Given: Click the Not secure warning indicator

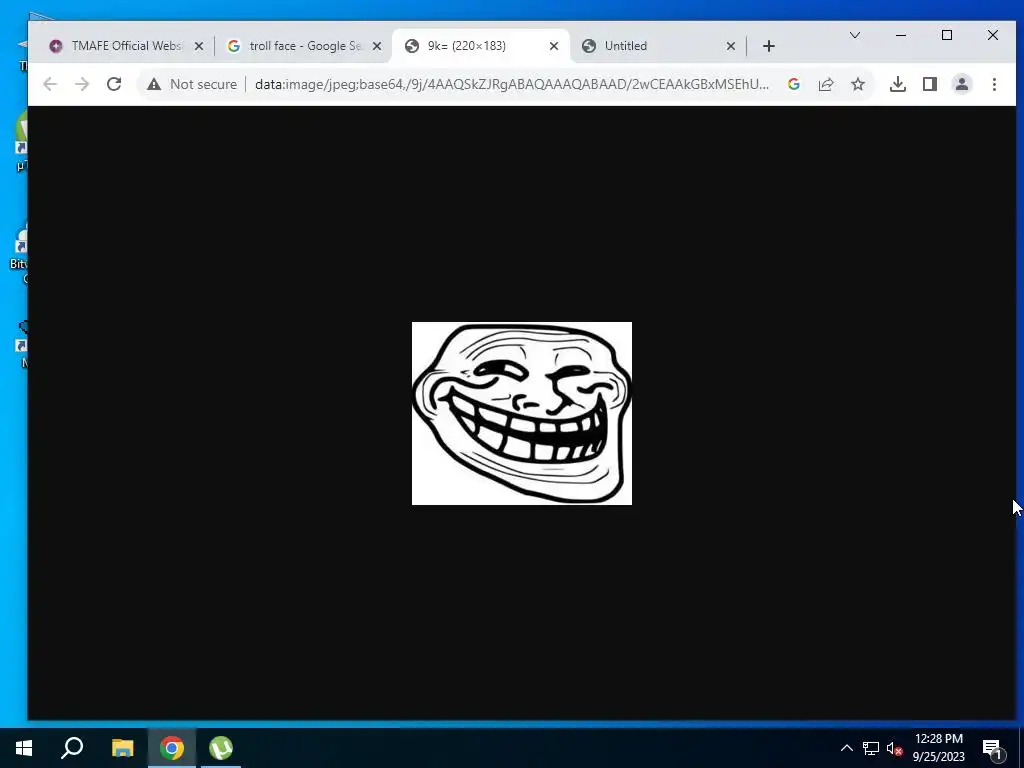Looking at the screenshot, I should click(x=191, y=84).
